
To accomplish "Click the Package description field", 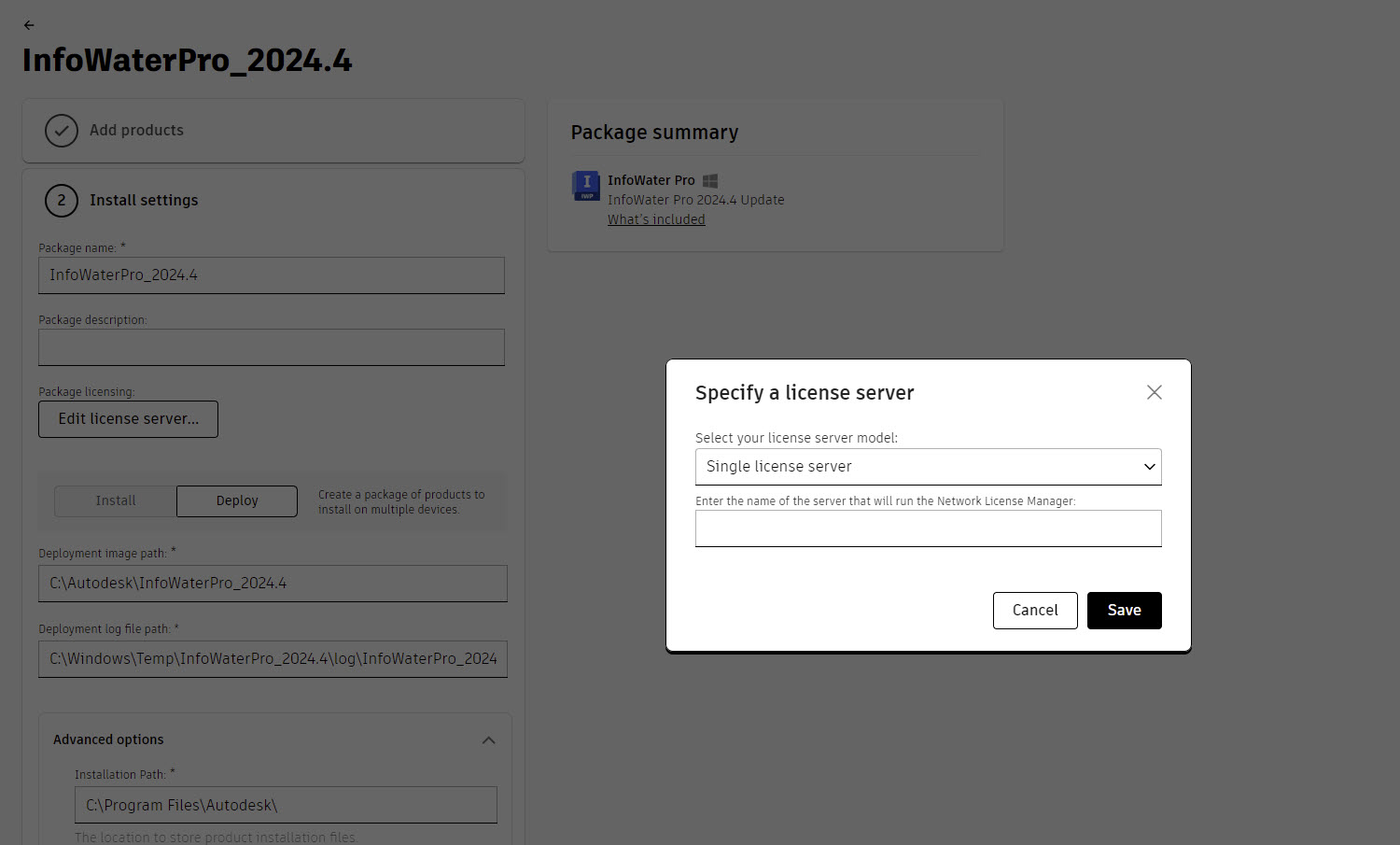I will 271,346.
